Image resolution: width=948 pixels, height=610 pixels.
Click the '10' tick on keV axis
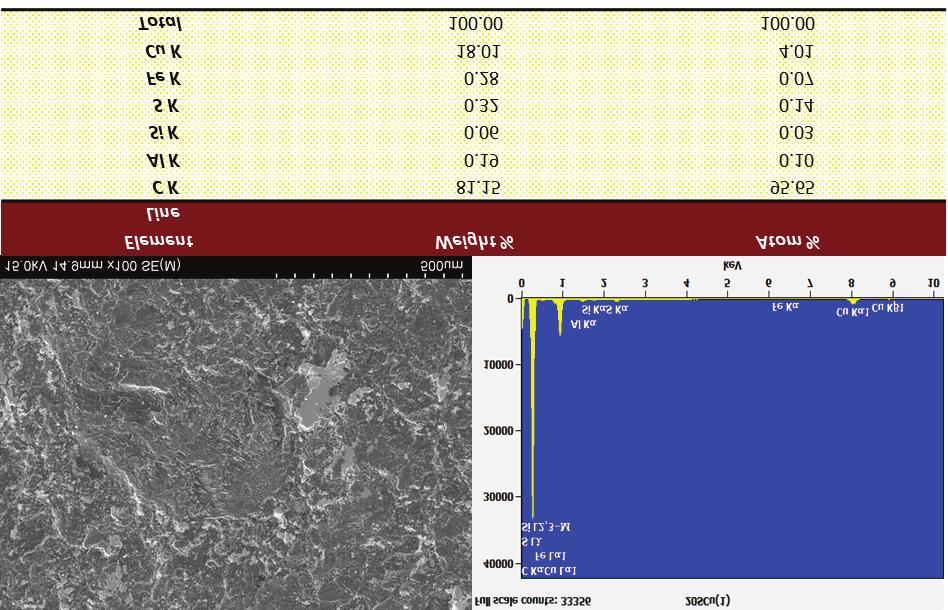click(x=933, y=283)
